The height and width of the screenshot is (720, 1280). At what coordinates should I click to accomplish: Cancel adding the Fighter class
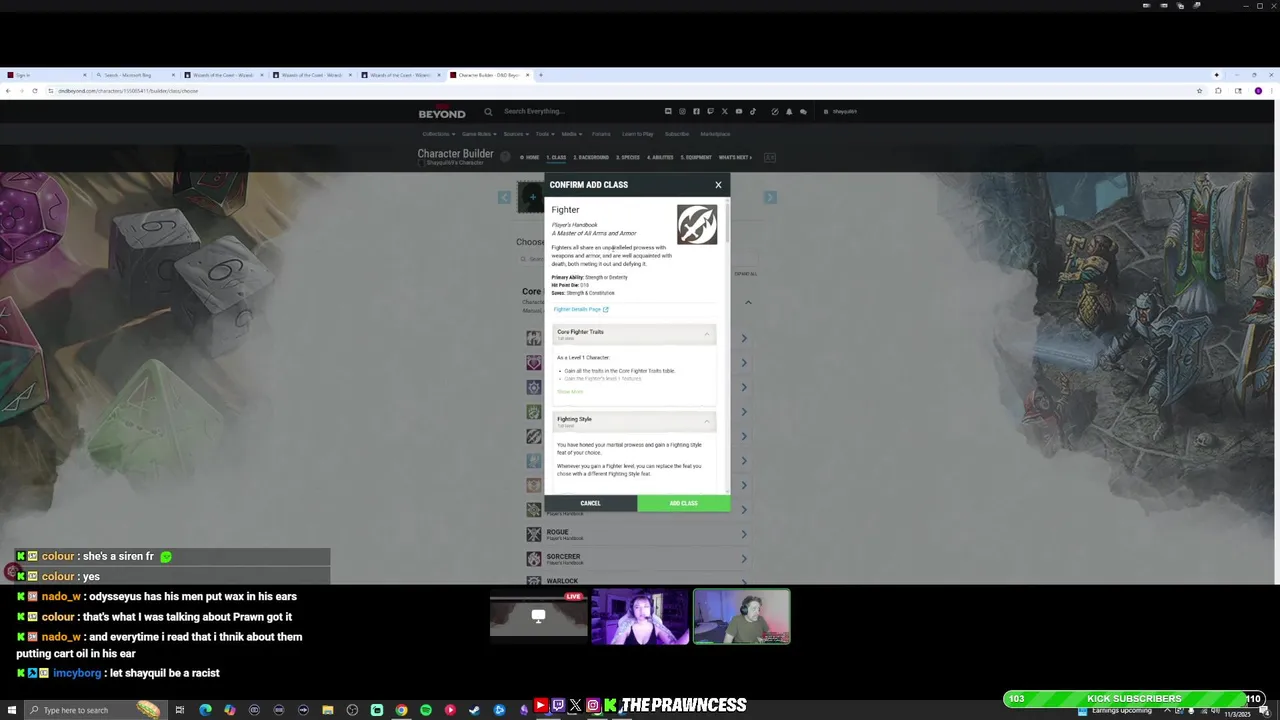[590, 503]
